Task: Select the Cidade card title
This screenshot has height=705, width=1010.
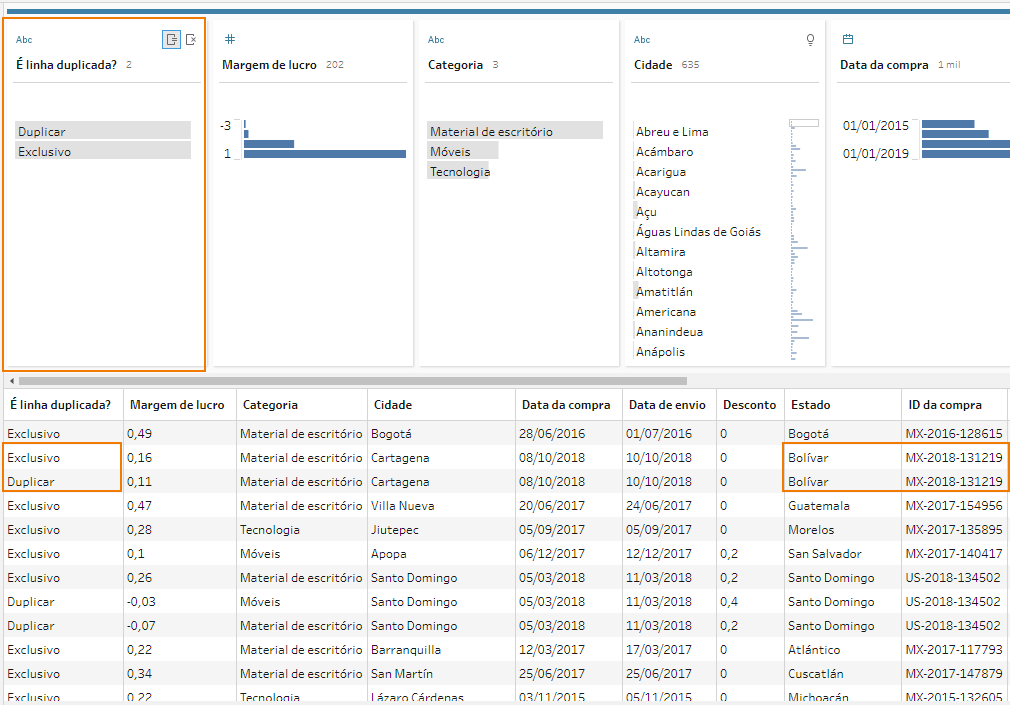Action: click(653, 64)
